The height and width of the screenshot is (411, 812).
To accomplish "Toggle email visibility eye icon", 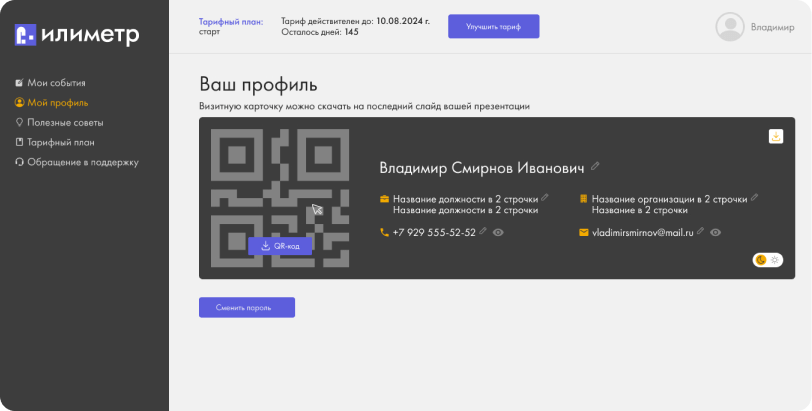I will [x=715, y=232].
